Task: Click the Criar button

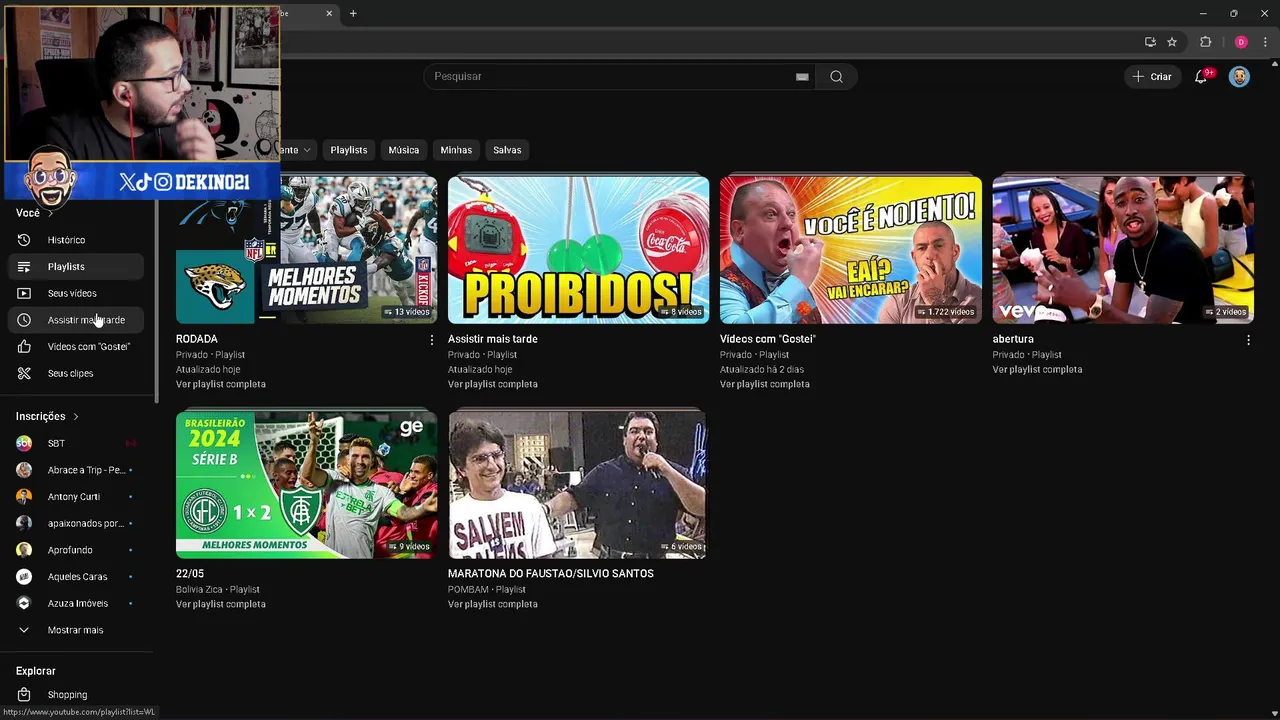Action: 1152,77
